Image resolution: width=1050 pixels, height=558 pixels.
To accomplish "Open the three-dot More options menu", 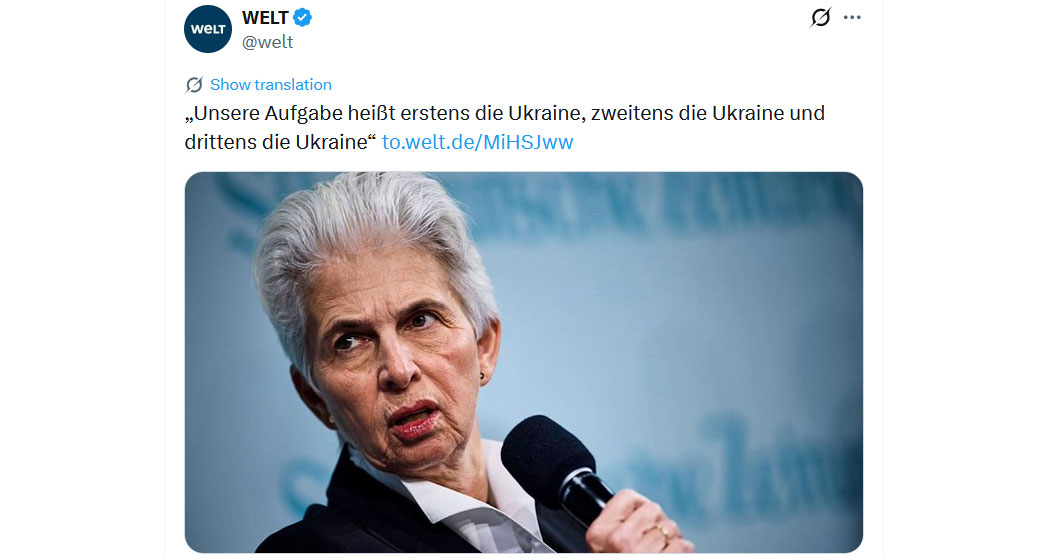I will click(852, 17).
